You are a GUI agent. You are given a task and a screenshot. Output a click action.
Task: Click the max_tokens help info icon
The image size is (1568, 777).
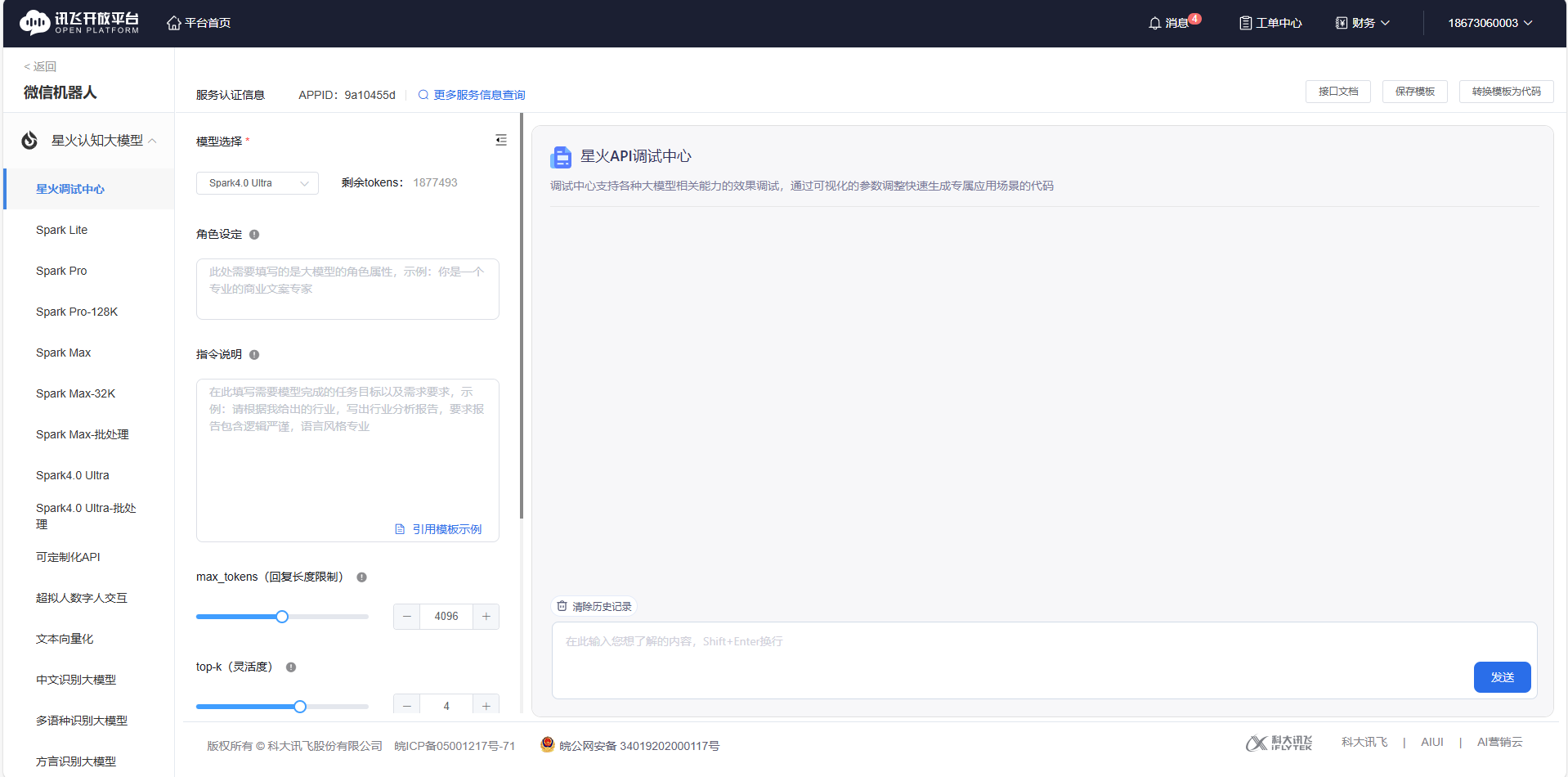pyautogui.click(x=361, y=577)
